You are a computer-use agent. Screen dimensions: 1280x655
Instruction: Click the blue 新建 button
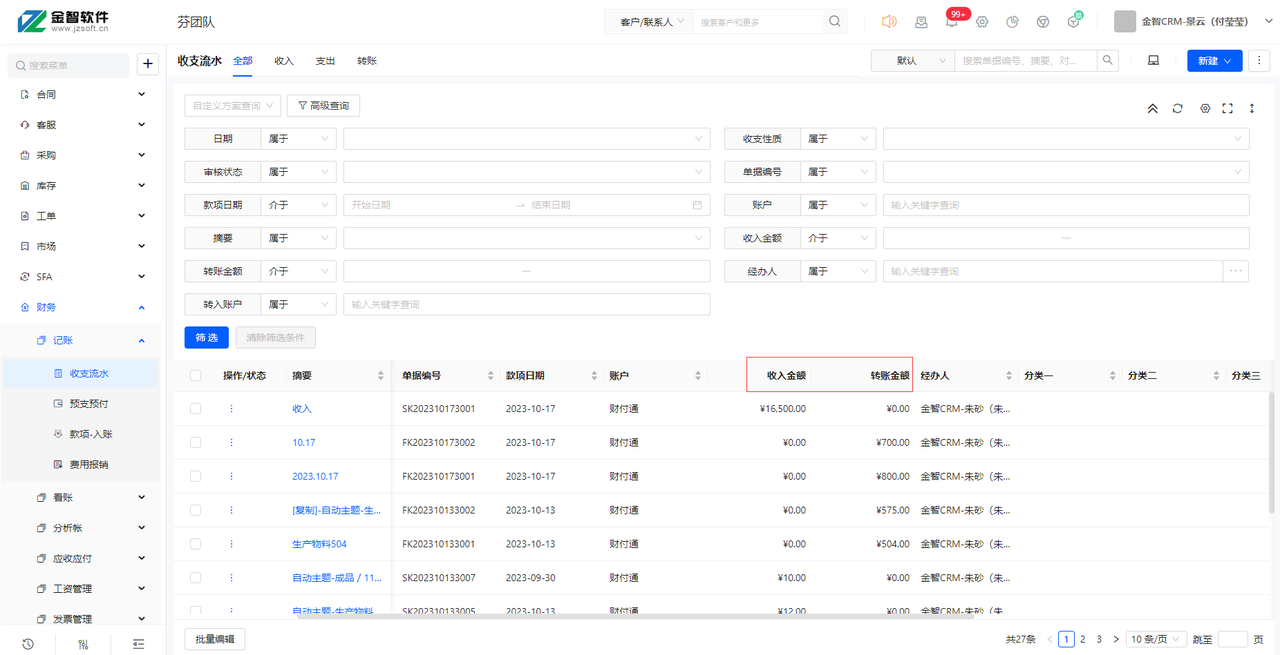[1215, 61]
